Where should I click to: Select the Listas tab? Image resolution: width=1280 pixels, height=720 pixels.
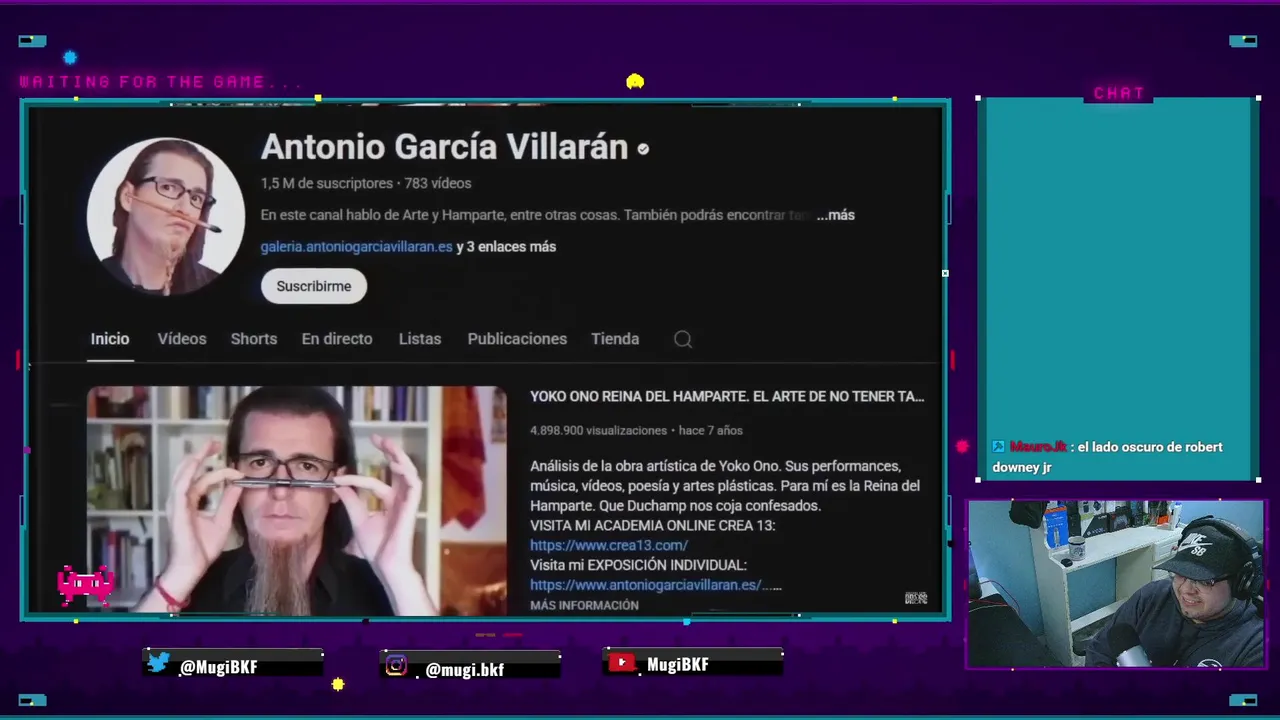point(420,339)
